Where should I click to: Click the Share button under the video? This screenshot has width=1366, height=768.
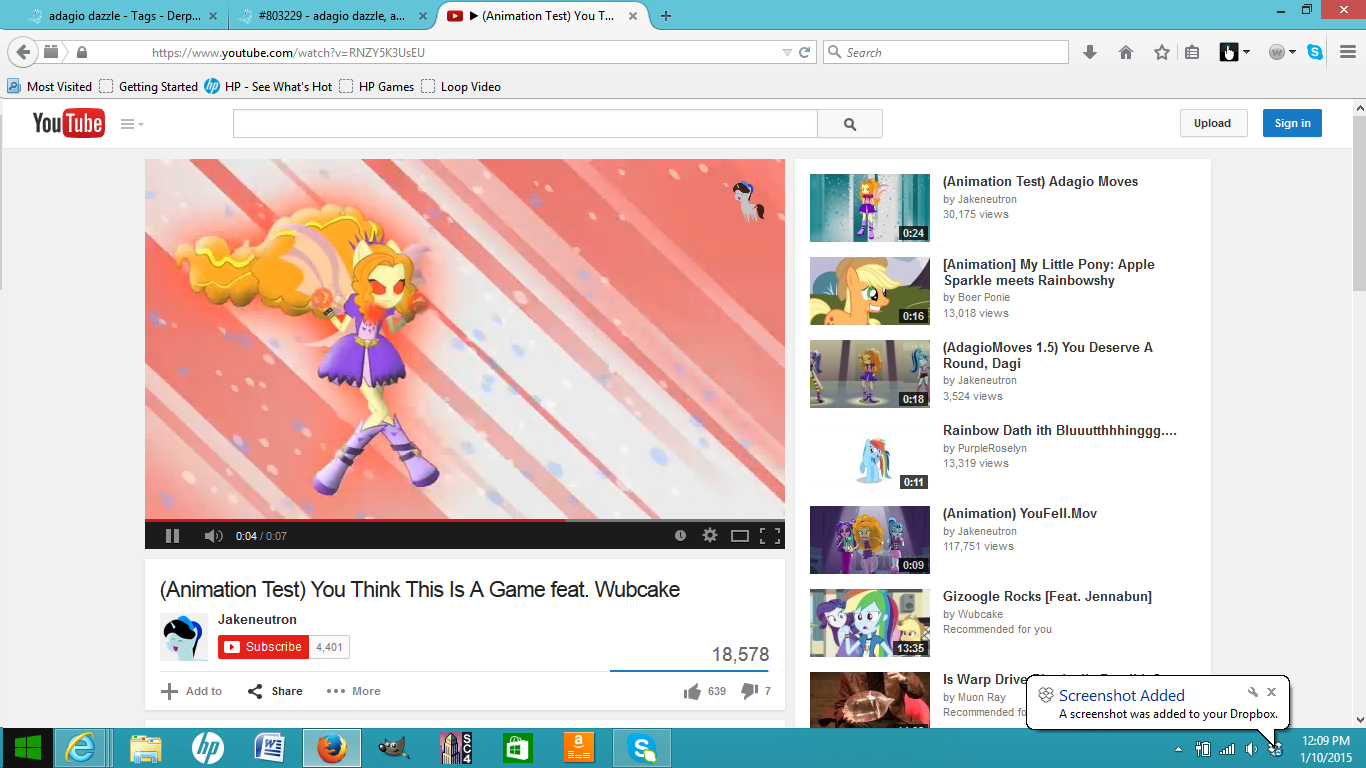pyautogui.click(x=275, y=691)
